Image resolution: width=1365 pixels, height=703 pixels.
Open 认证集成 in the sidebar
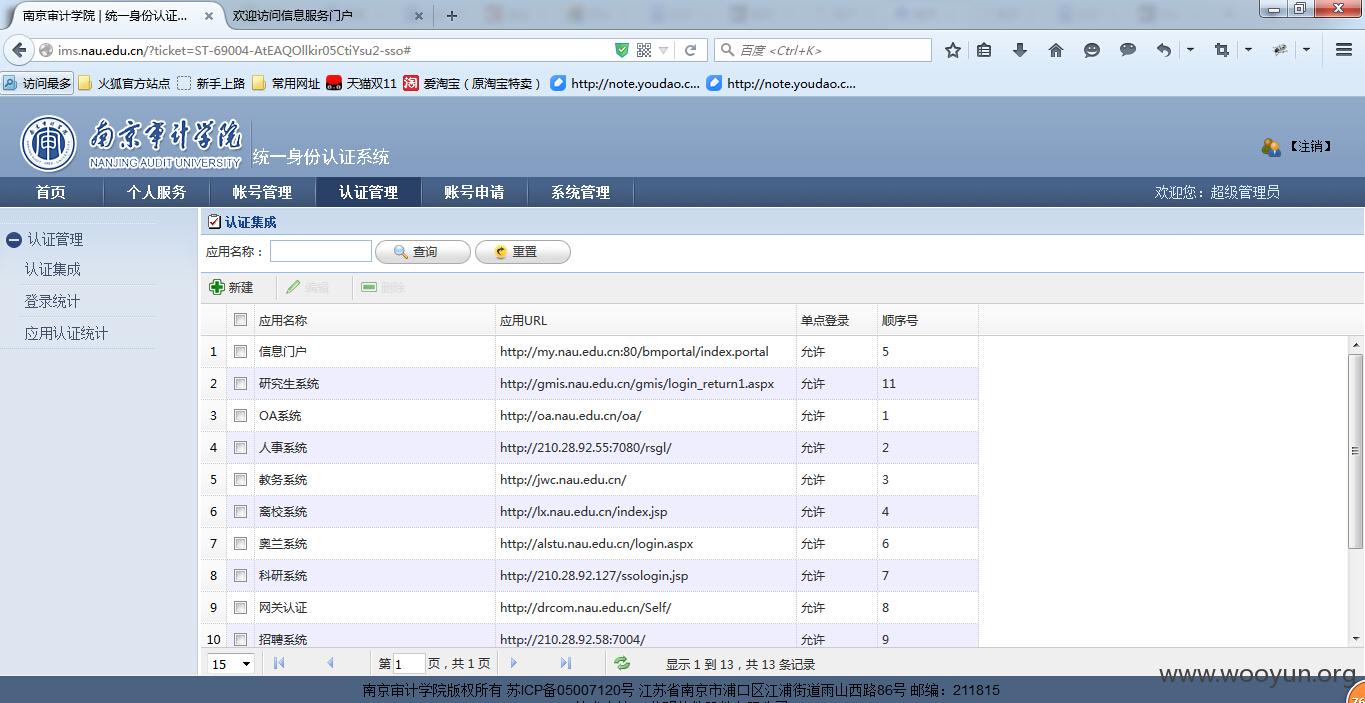click(x=53, y=269)
